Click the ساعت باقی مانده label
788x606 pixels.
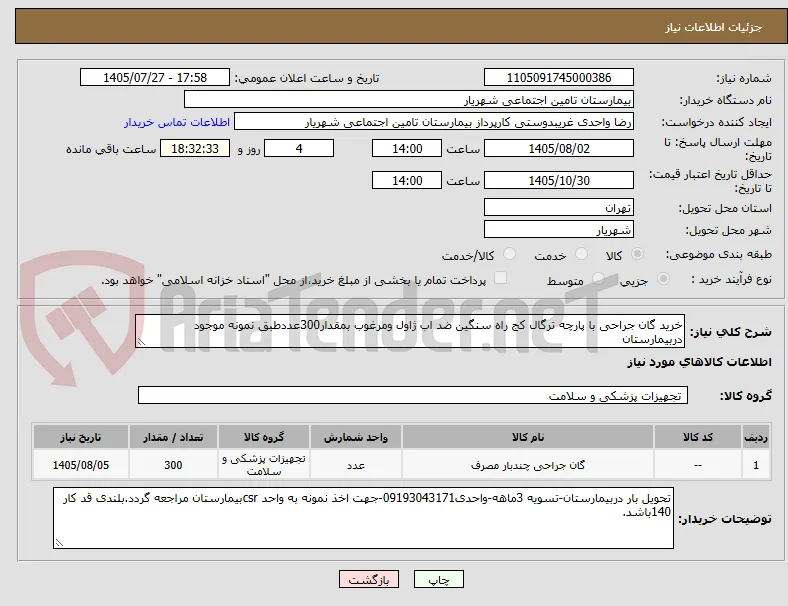[111, 149]
